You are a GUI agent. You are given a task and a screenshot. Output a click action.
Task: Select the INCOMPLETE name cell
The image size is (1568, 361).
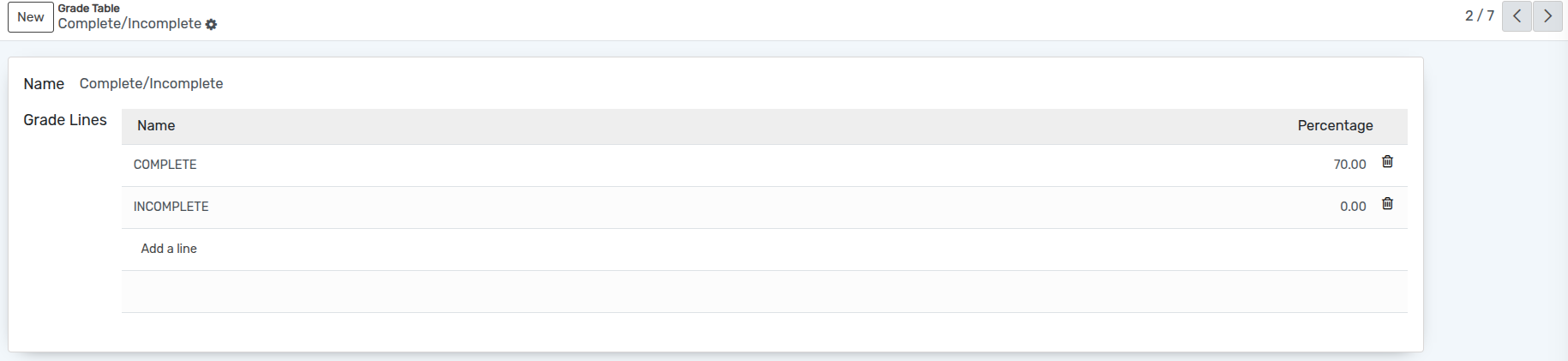(x=171, y=207)
